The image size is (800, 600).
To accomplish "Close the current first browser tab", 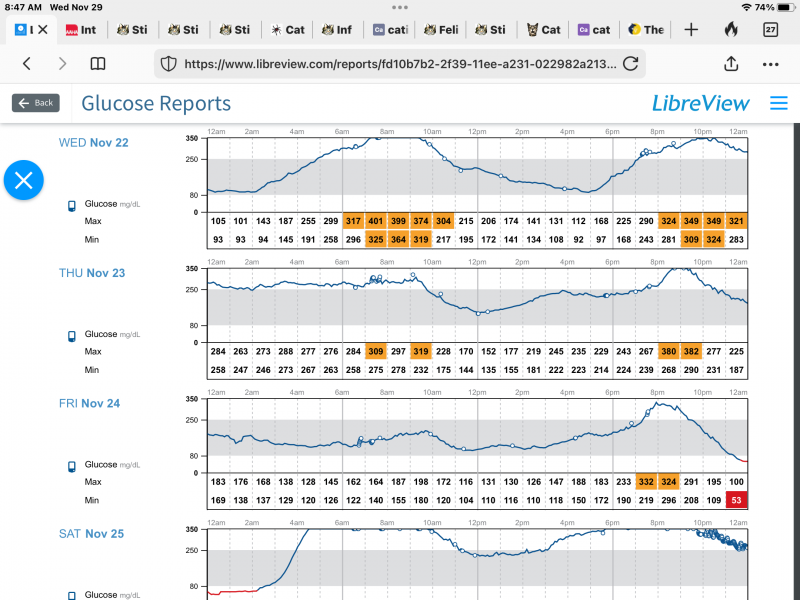I will point(43,30).
